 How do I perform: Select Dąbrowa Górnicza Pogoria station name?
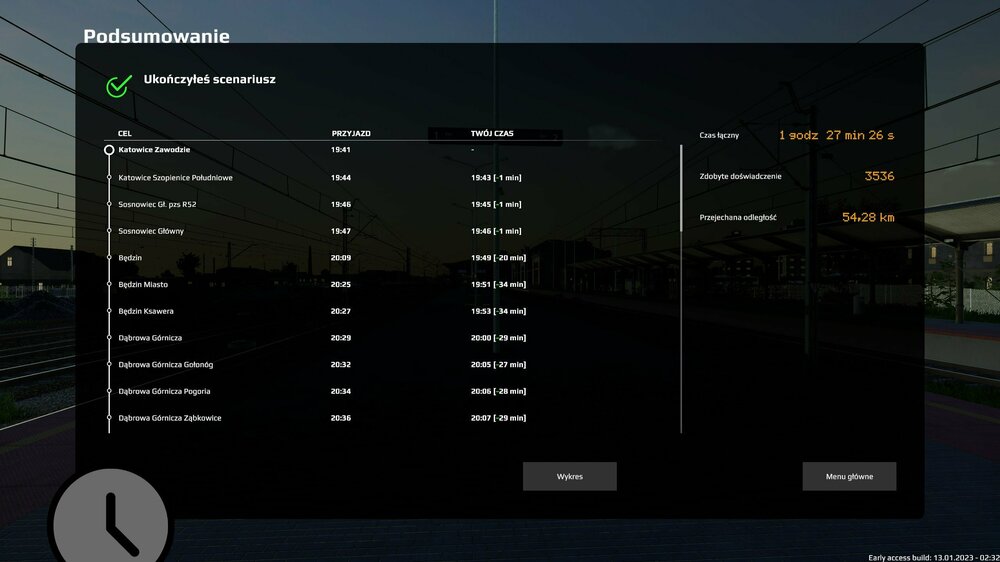[164, 392]
